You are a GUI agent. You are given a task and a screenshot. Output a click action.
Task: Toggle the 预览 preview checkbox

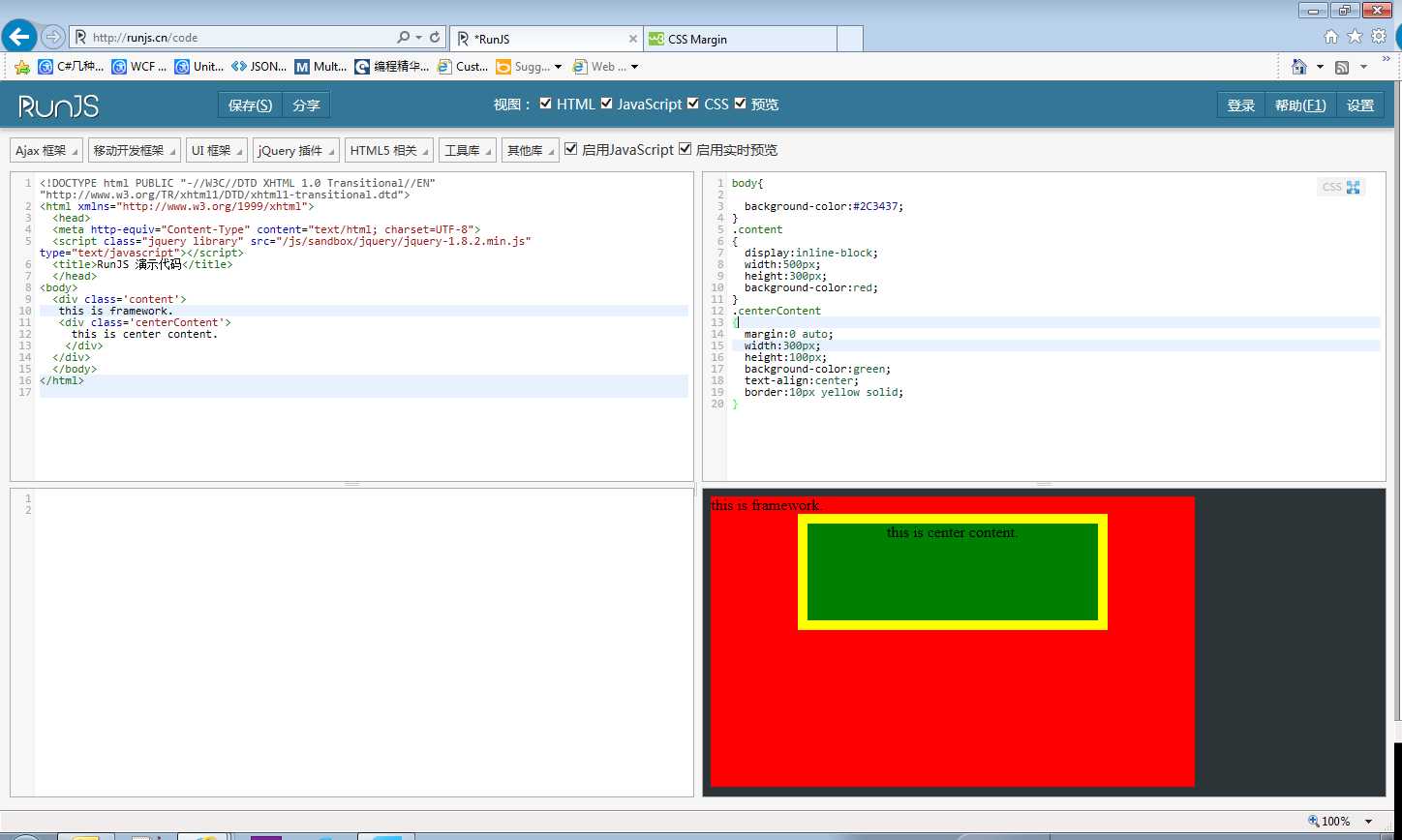741,104
